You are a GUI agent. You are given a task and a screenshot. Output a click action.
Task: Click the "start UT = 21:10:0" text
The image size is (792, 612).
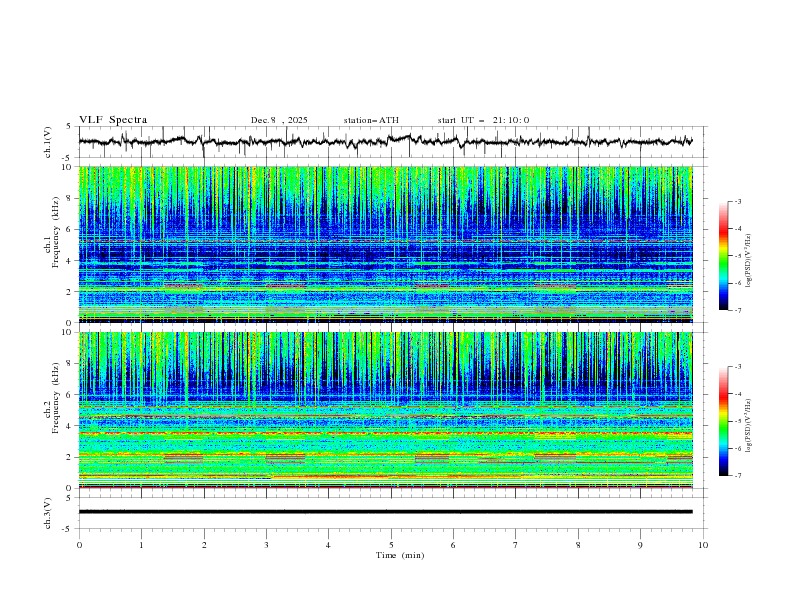[x=483, y=120]
